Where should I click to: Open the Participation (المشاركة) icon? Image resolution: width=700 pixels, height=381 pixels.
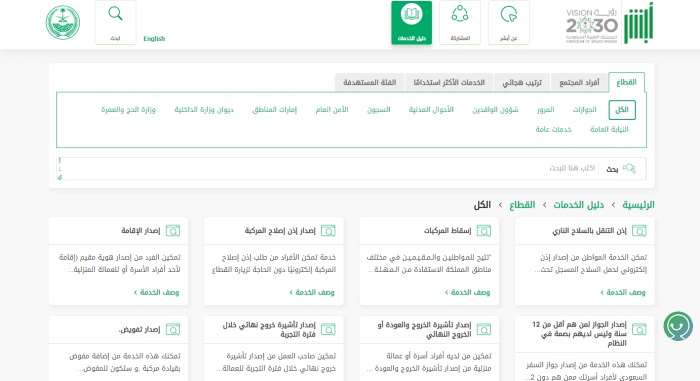pos(460,22)
